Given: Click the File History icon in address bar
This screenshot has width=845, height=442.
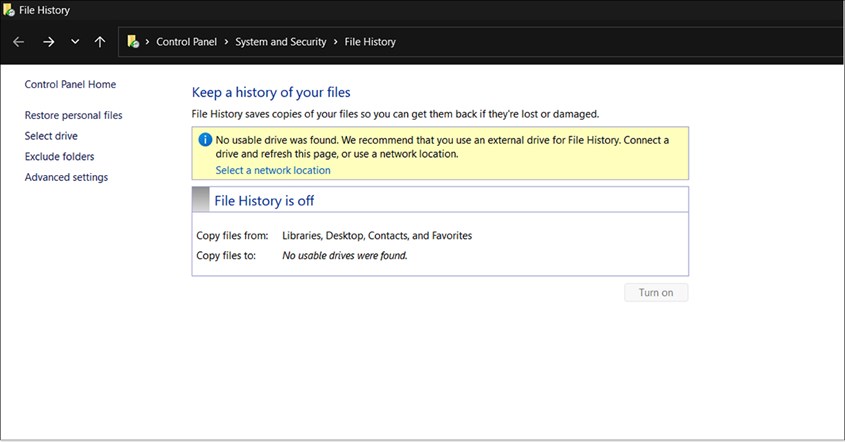Looking at the screenshot, I should pyautogui.click(x=133, y=42).
